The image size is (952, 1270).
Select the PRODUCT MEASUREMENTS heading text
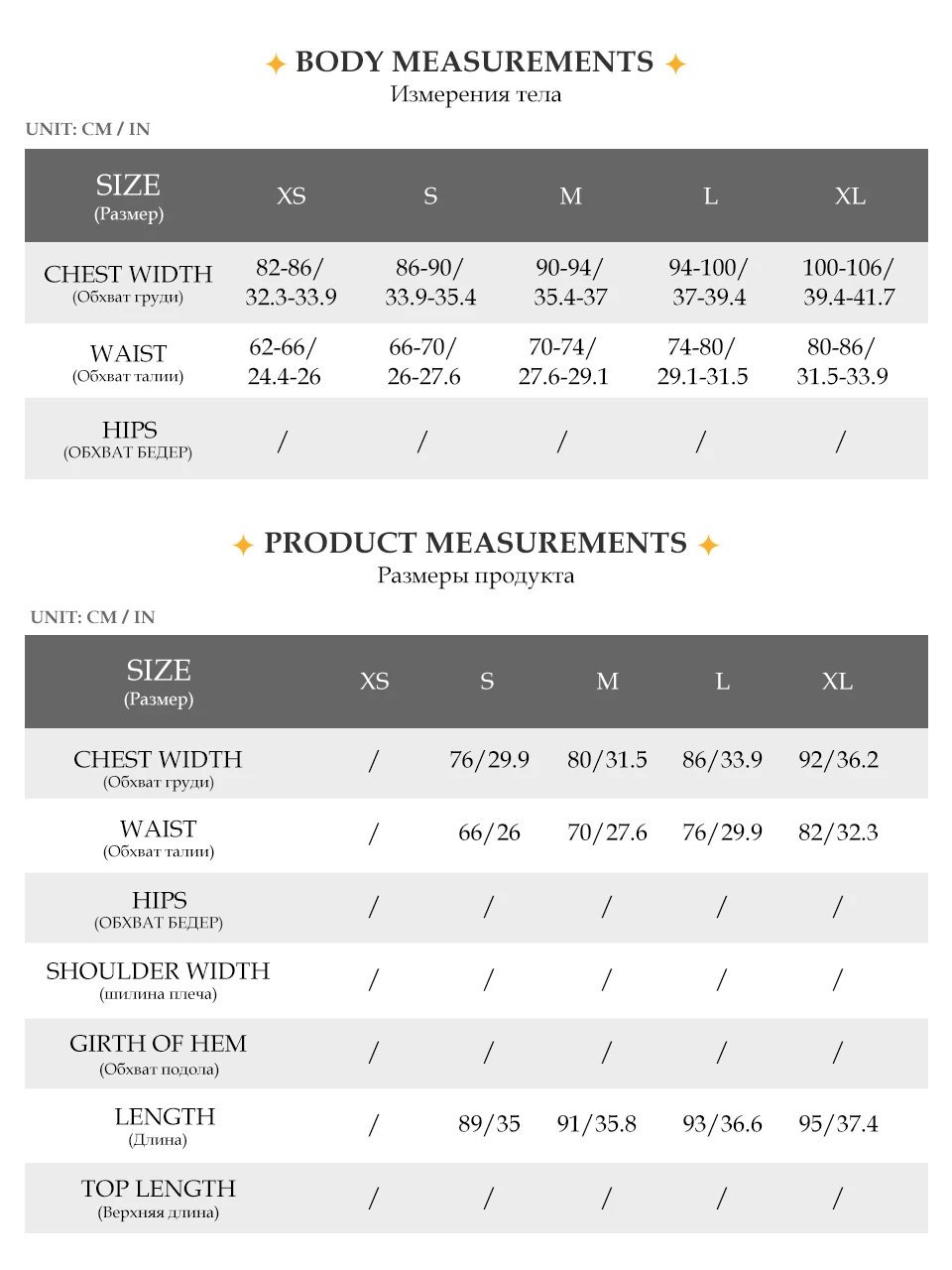pyautogui.click(x=475, y=543)
